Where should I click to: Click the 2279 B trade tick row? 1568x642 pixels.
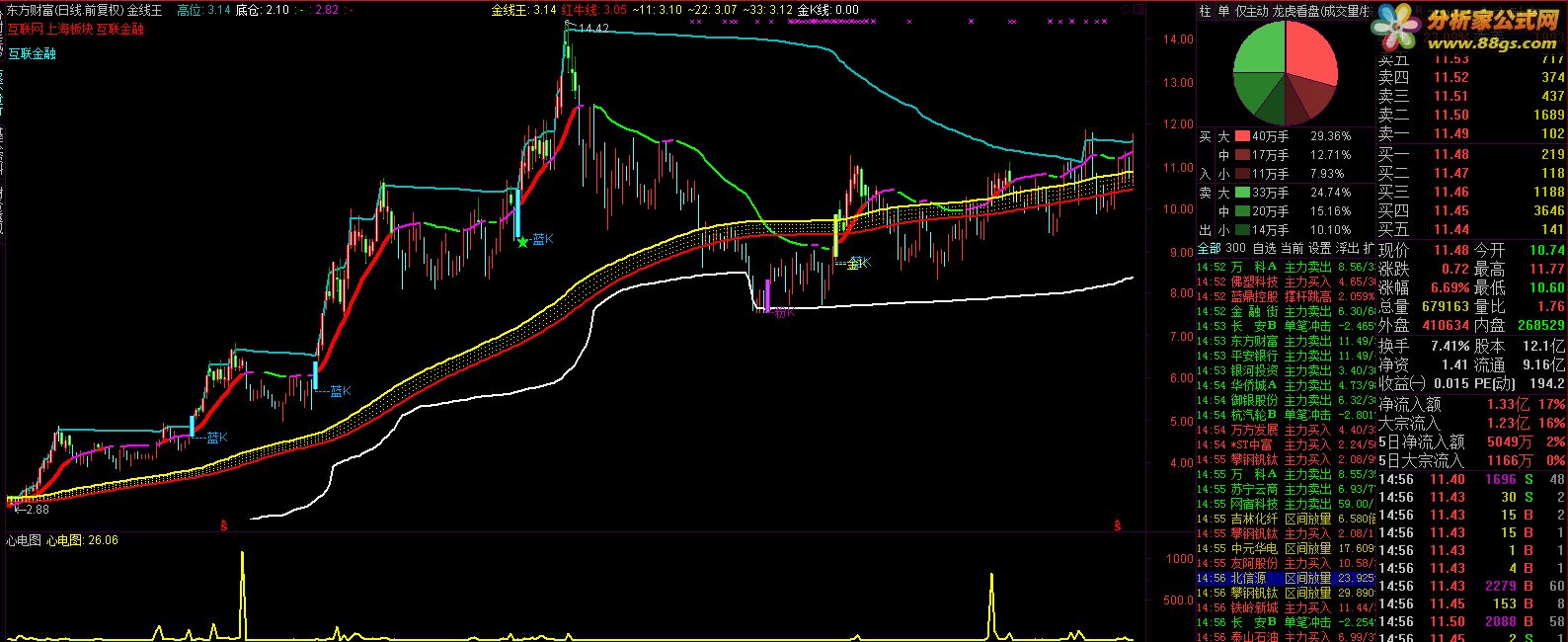(1471, 586)
